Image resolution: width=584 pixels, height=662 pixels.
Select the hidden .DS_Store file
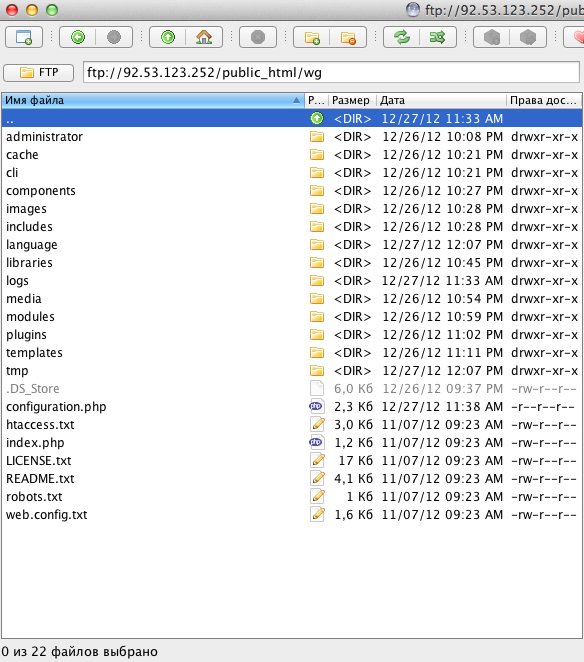coord(292,389)
